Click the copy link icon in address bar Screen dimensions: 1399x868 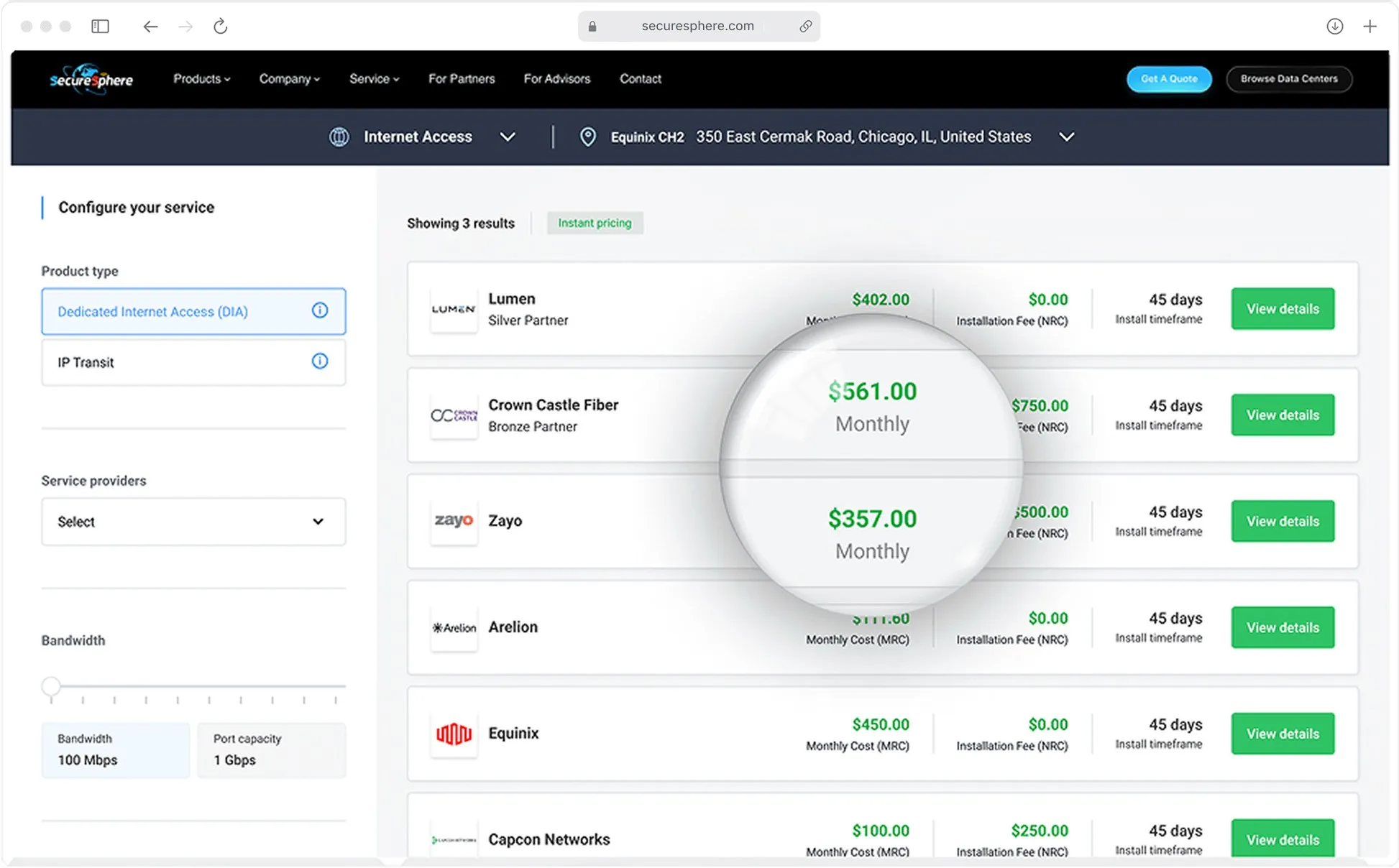click(x=805, y=27)
